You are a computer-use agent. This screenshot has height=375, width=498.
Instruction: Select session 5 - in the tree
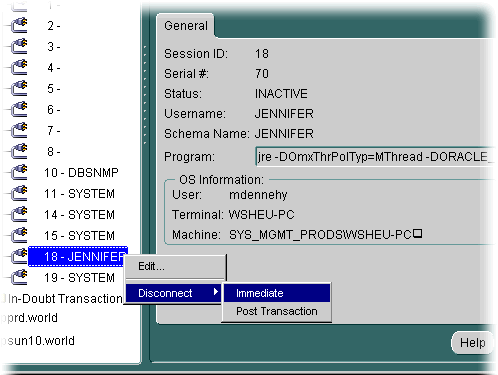54,89
